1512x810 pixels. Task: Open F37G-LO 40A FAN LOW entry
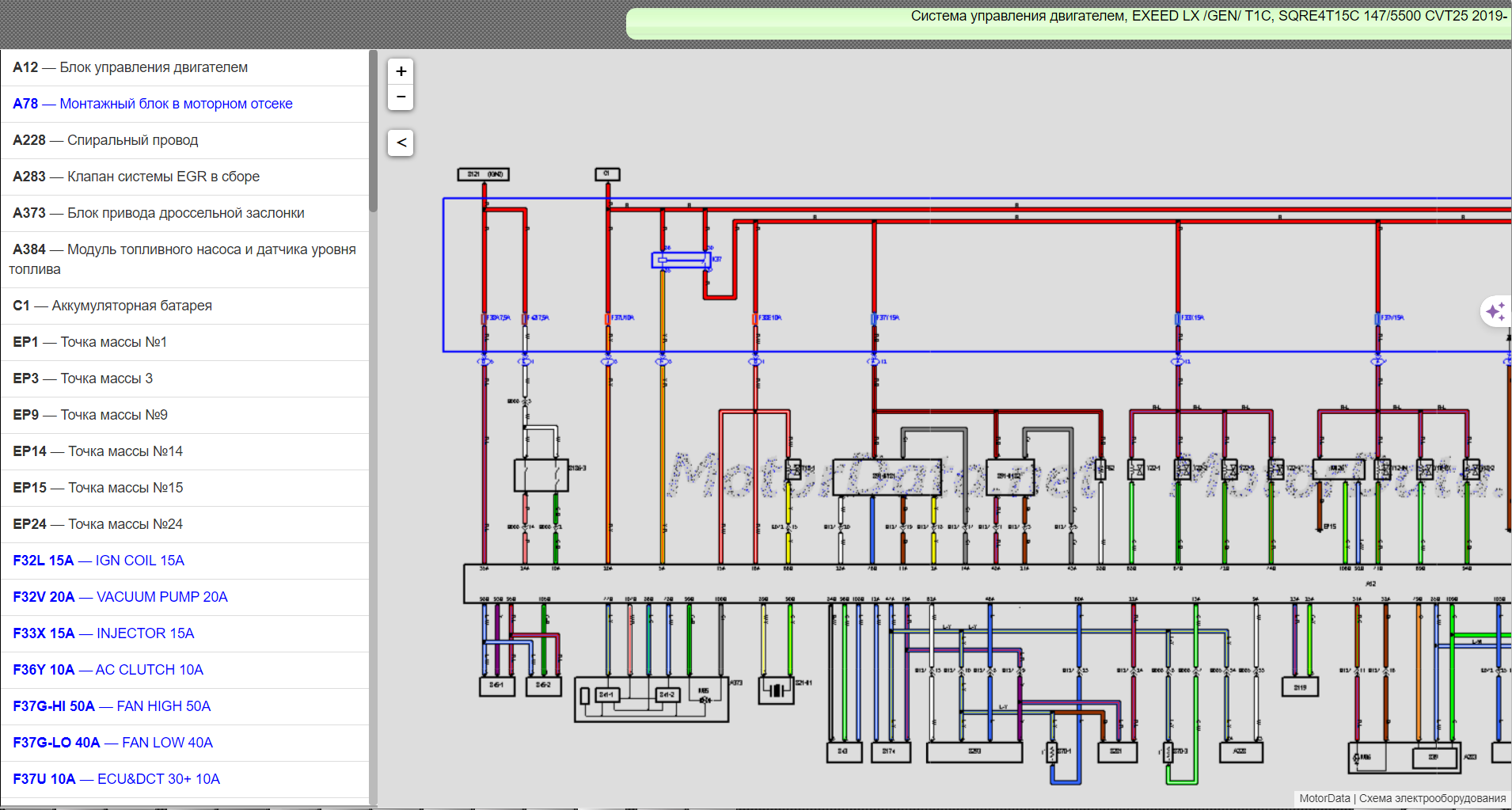click(113, 743)
